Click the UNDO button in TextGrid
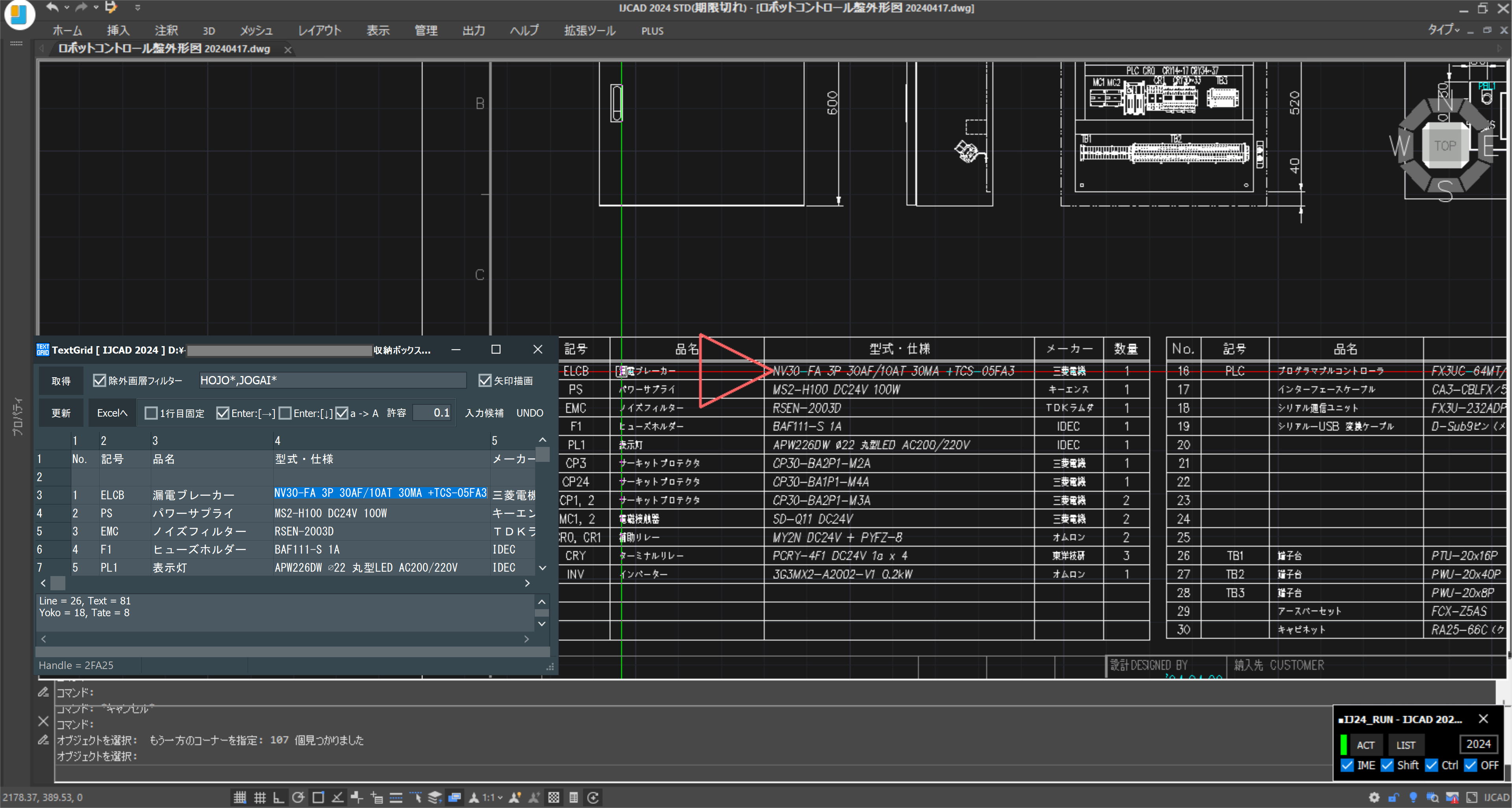Image resolution: width=1512 pixels, height=808 pixels. click(530, 413)
